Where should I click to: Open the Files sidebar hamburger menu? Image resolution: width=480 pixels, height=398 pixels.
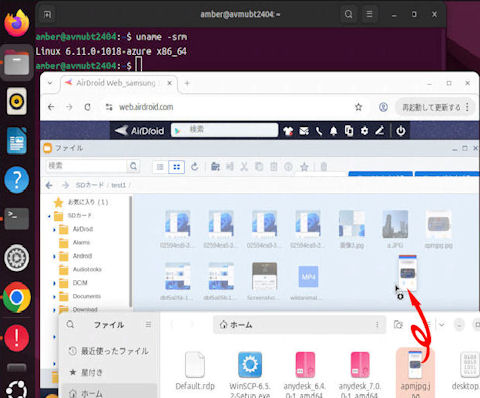coord(148,324)
